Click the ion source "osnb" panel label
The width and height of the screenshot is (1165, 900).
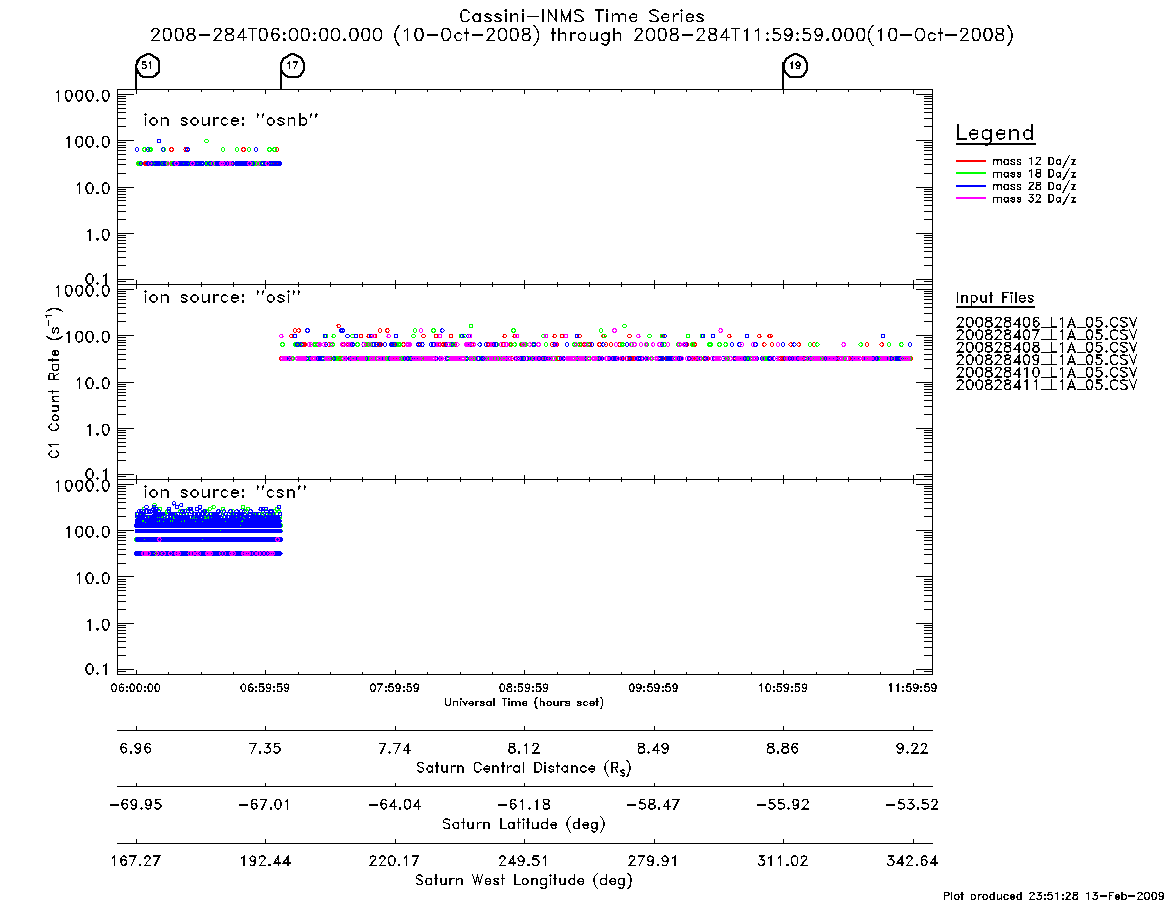coord(231,120)
